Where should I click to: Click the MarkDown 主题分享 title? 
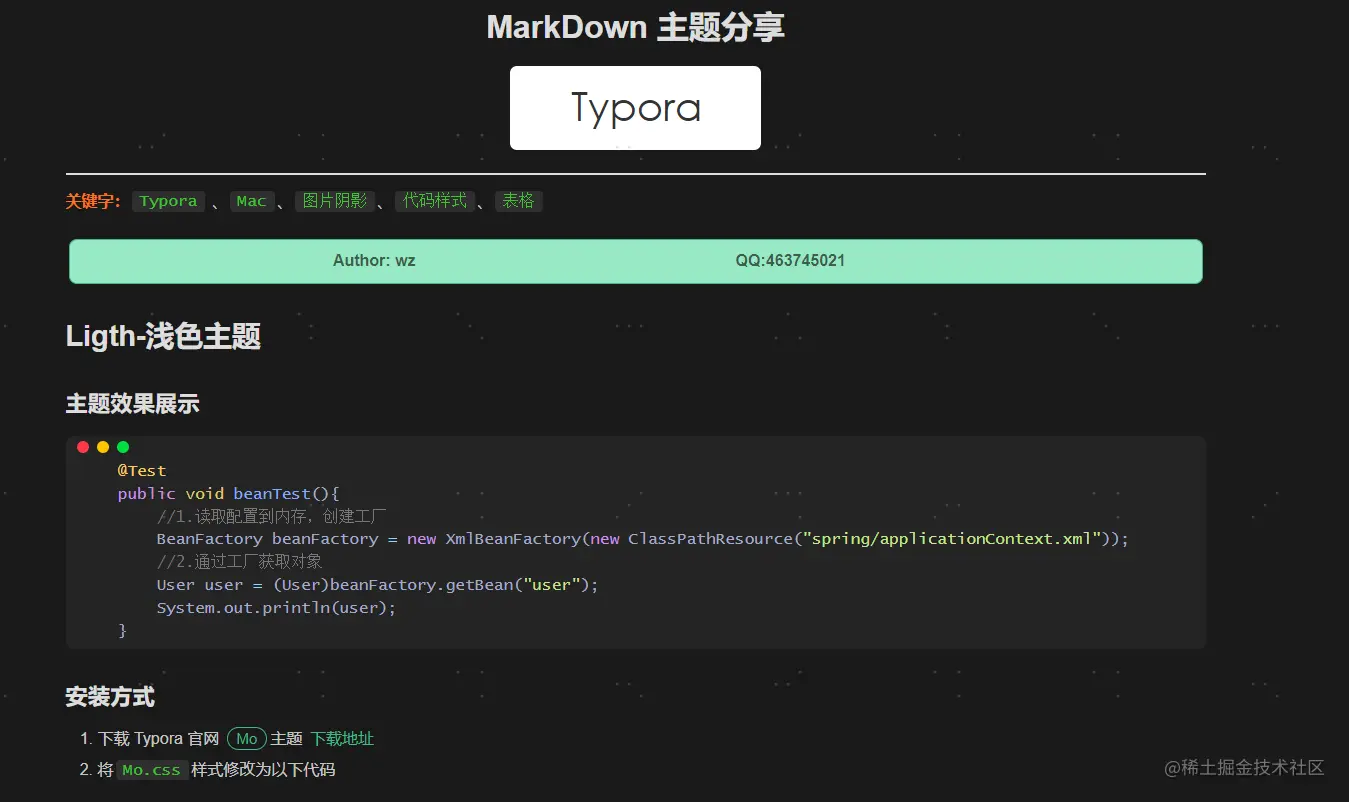(635, 27)
